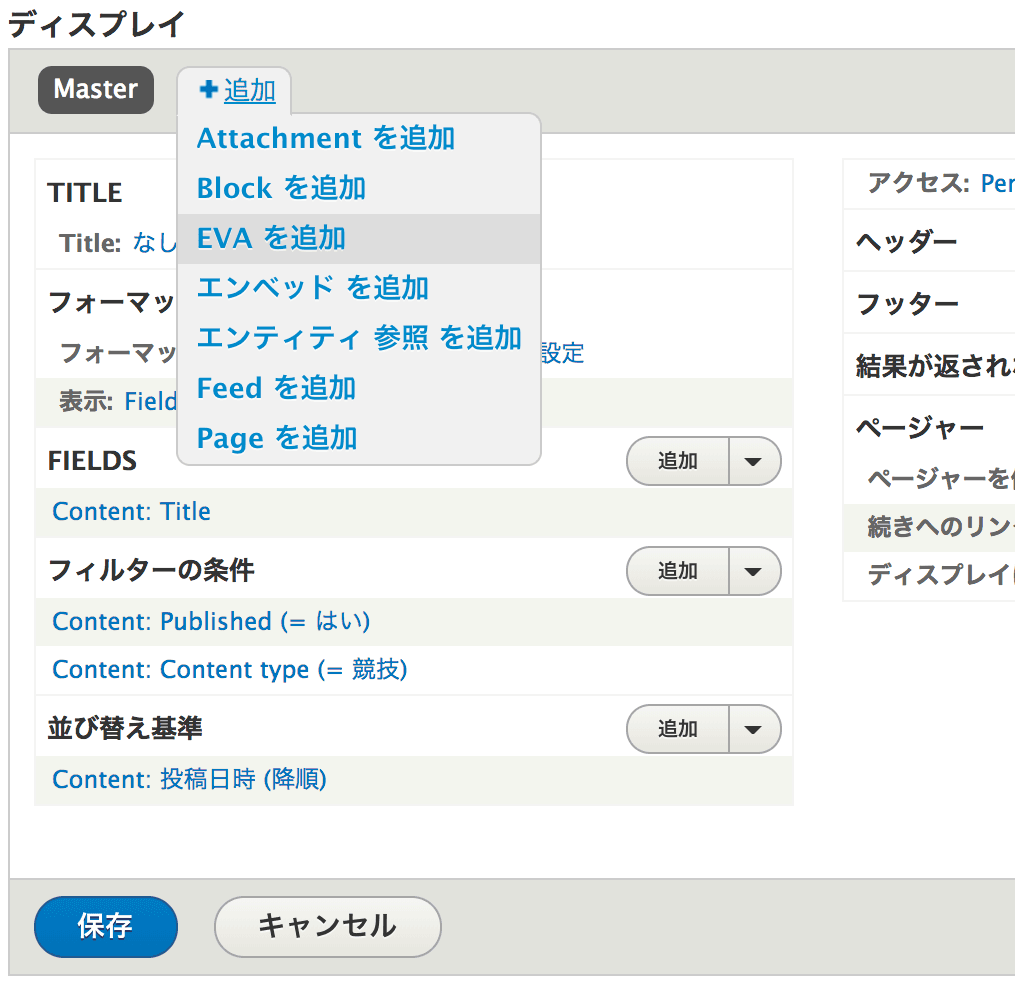The image size is (1015, 991).
Task: Pick Page を追加 from the menu
Action: coord(277,438)
